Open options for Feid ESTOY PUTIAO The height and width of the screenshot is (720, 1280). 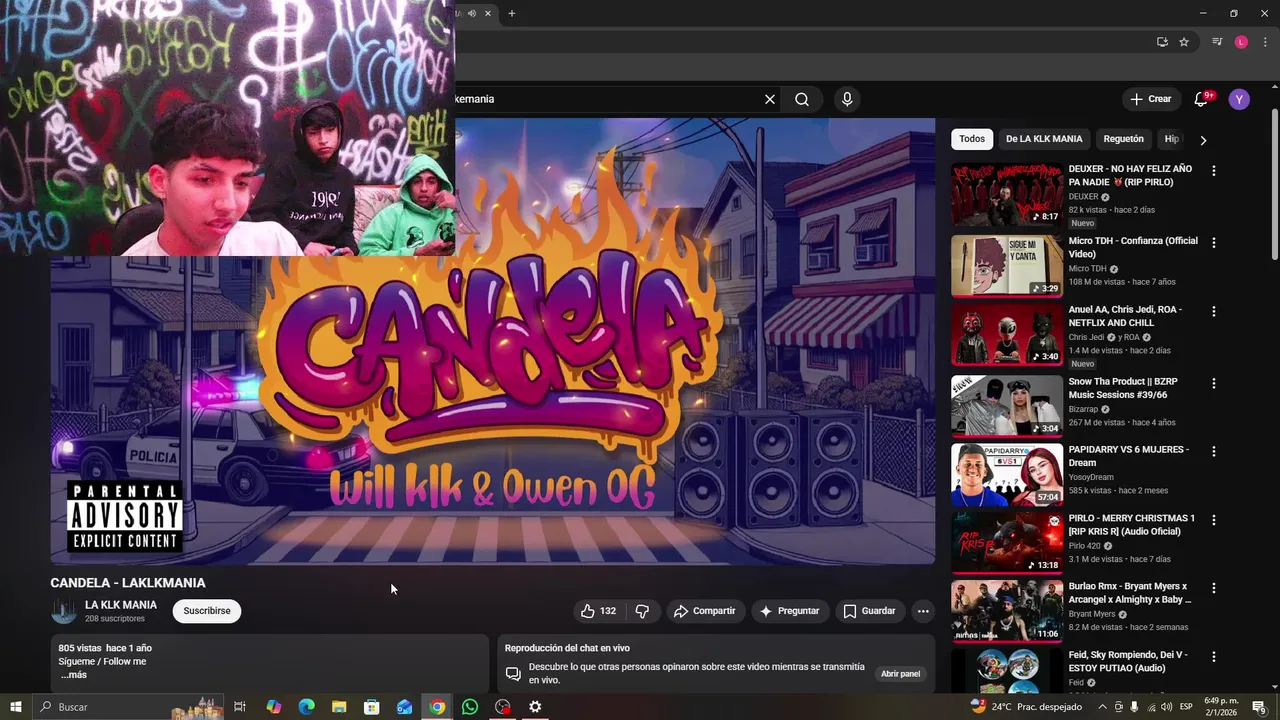click(1214, 657)
